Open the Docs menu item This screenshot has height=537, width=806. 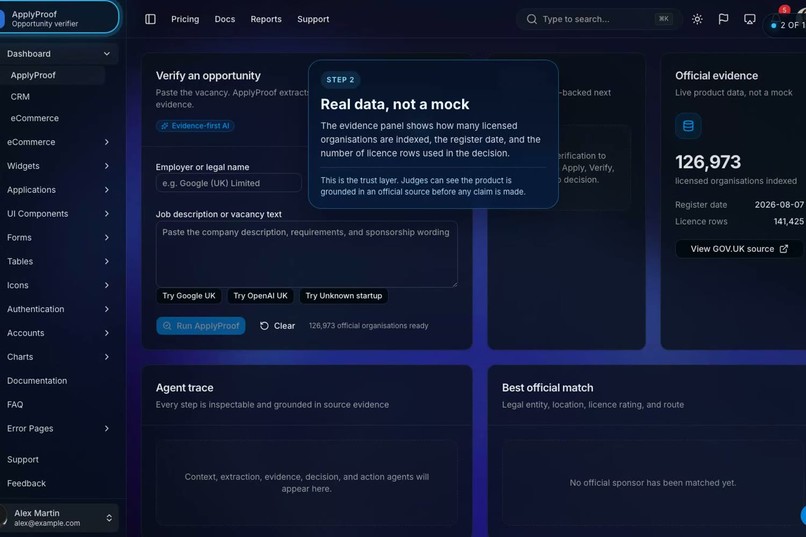(x=225, y=19)
